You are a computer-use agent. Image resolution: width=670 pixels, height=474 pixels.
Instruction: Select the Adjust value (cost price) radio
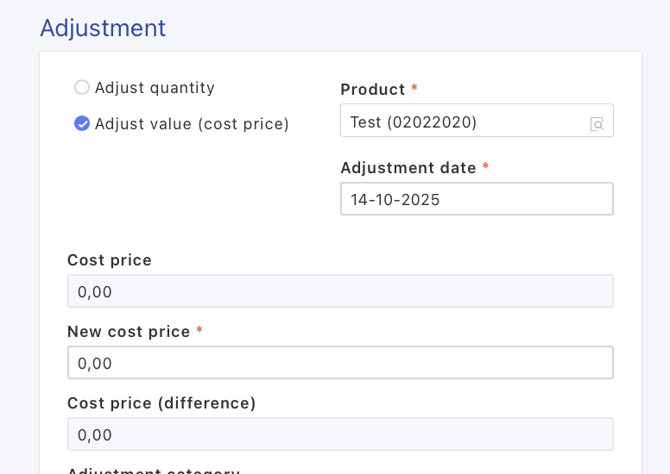click(82, 124)
